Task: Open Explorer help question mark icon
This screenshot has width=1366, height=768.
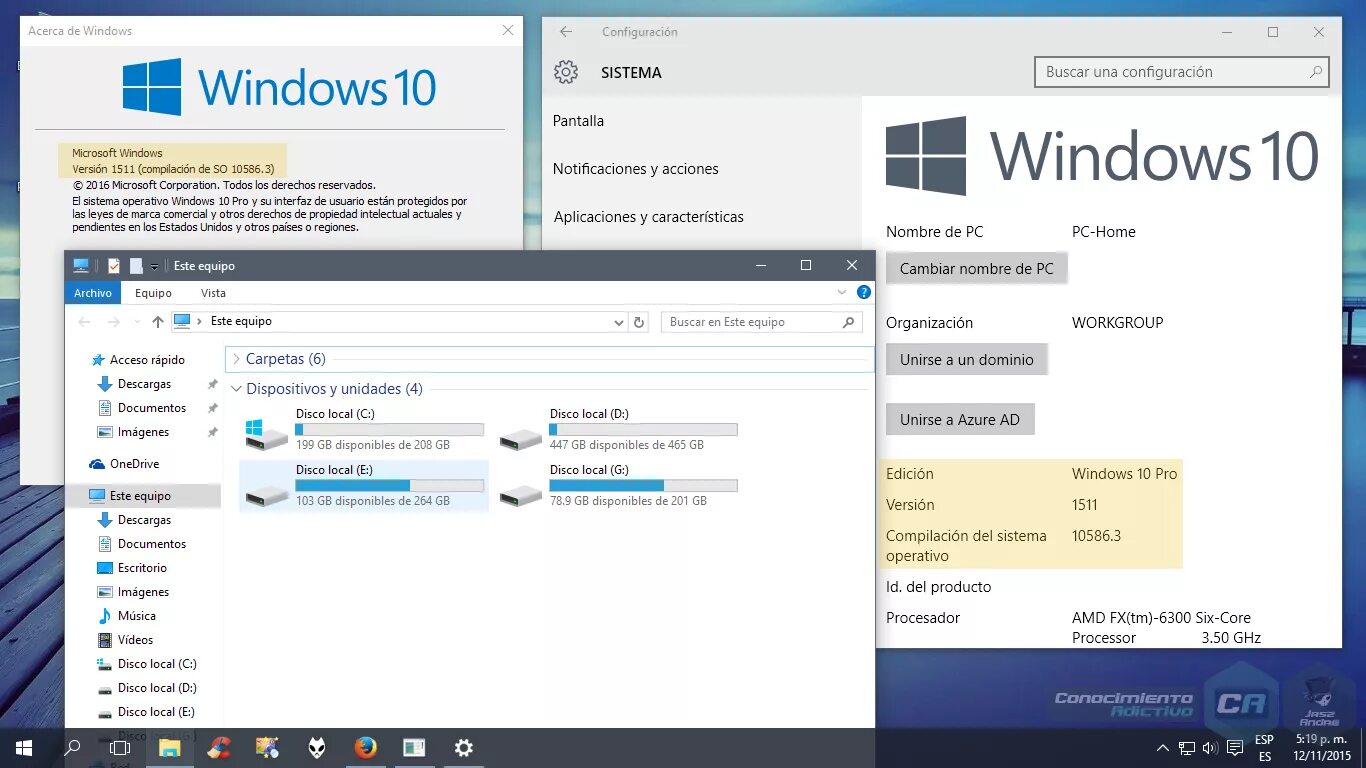Action: pyautogui.click(x=864, y=293)
